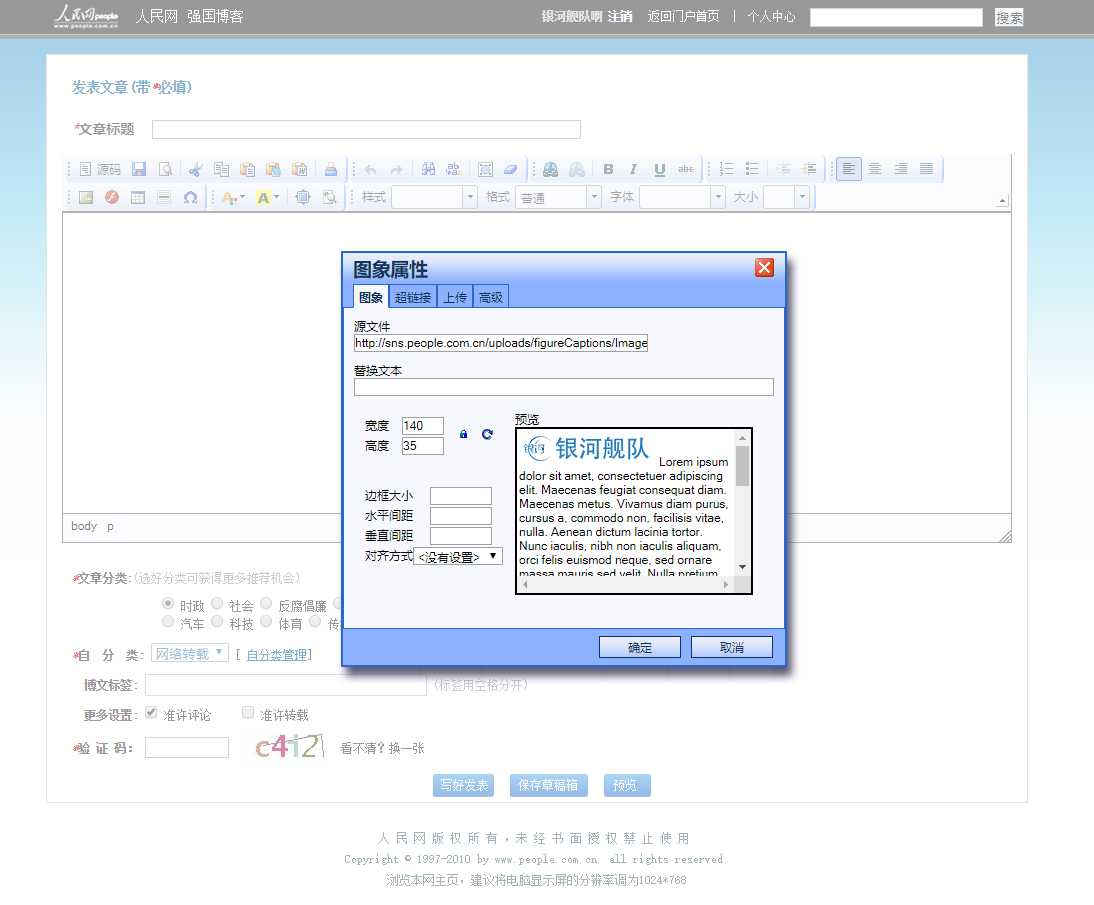Click the insert table icon
Viewport: 1094px width, 905px height.
[x=138, y=197]
